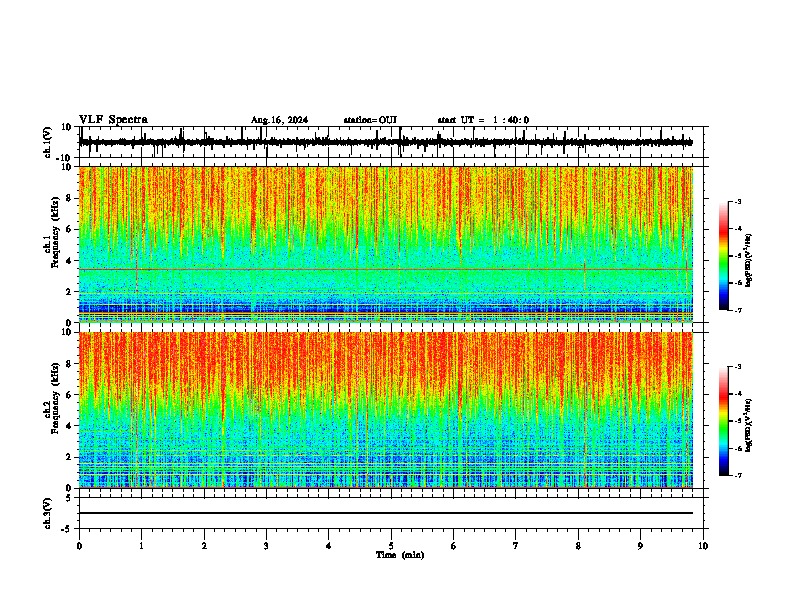Click the "8" kHz tick of ch.1 spectrogram
The height and width of the screenshot is (612, 792).
coord(70,198)
